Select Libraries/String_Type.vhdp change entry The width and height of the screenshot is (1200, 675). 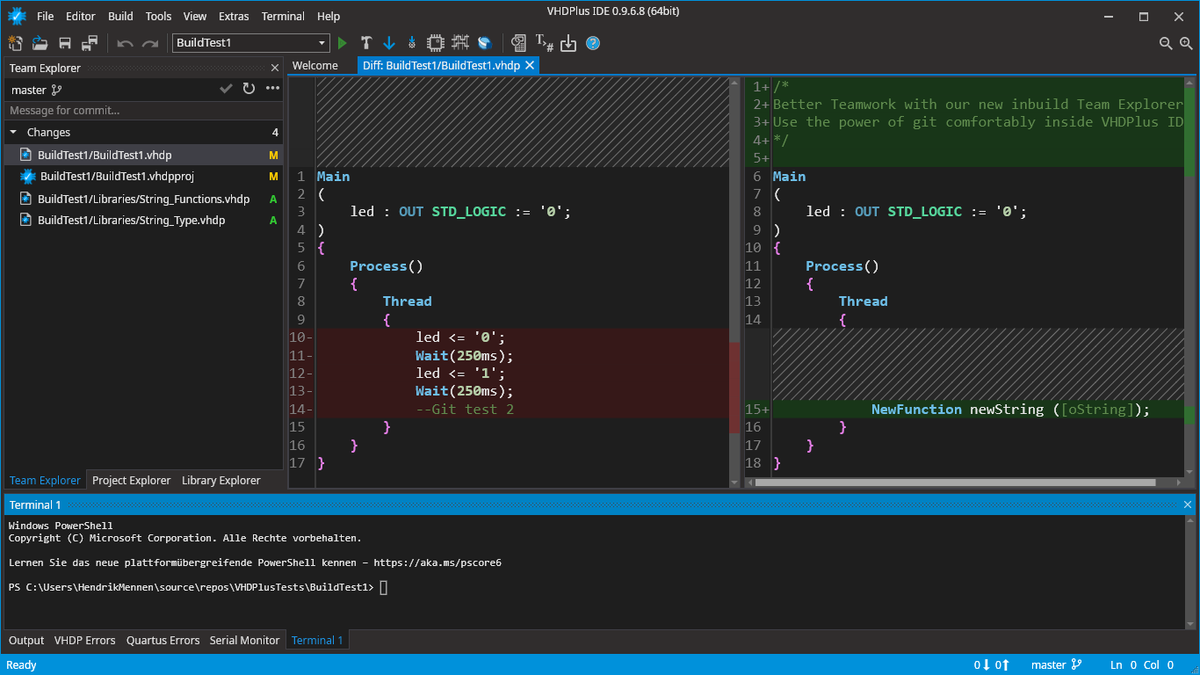(143, 220)
